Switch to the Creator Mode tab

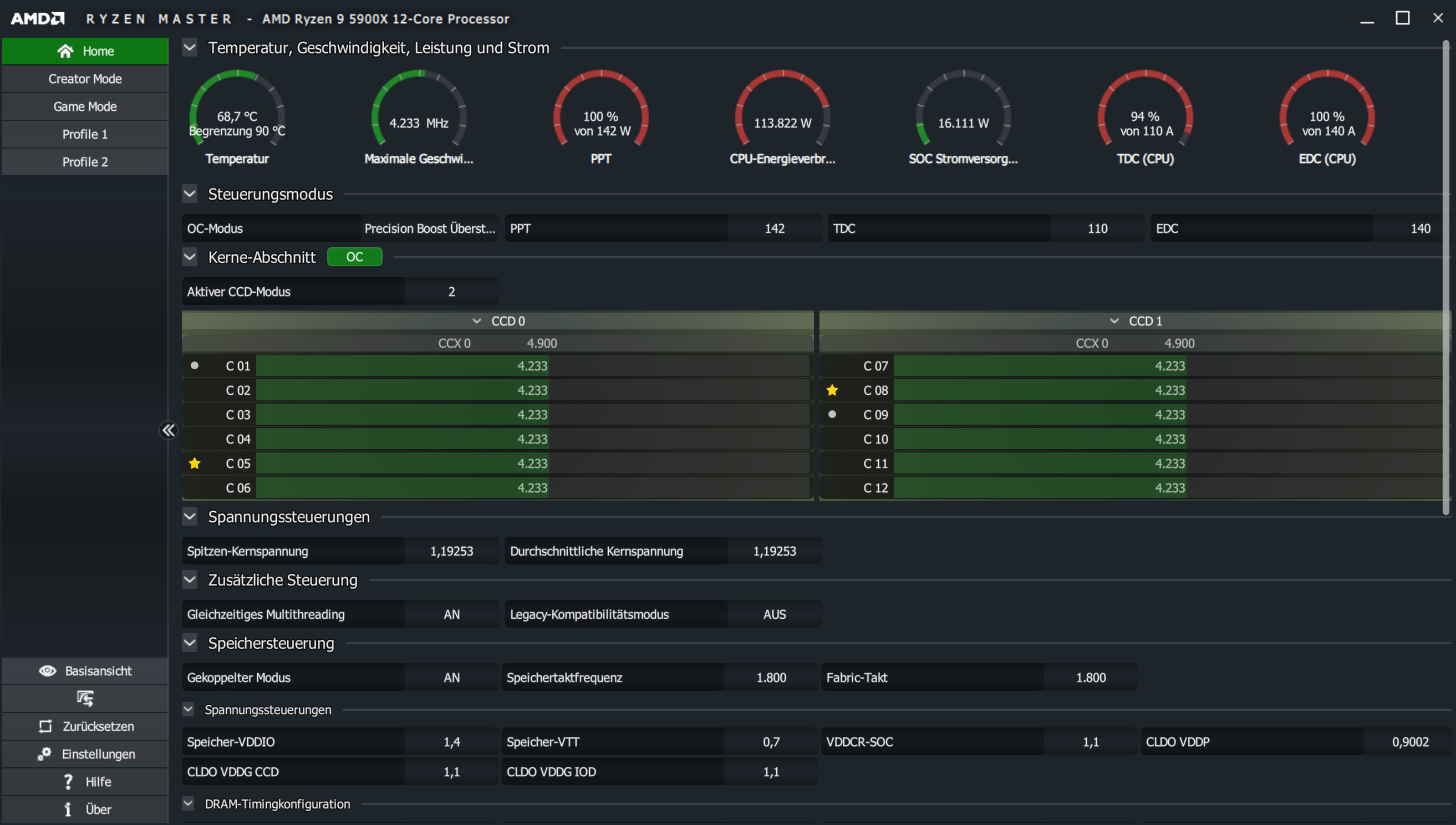click(x=85, y=79)
